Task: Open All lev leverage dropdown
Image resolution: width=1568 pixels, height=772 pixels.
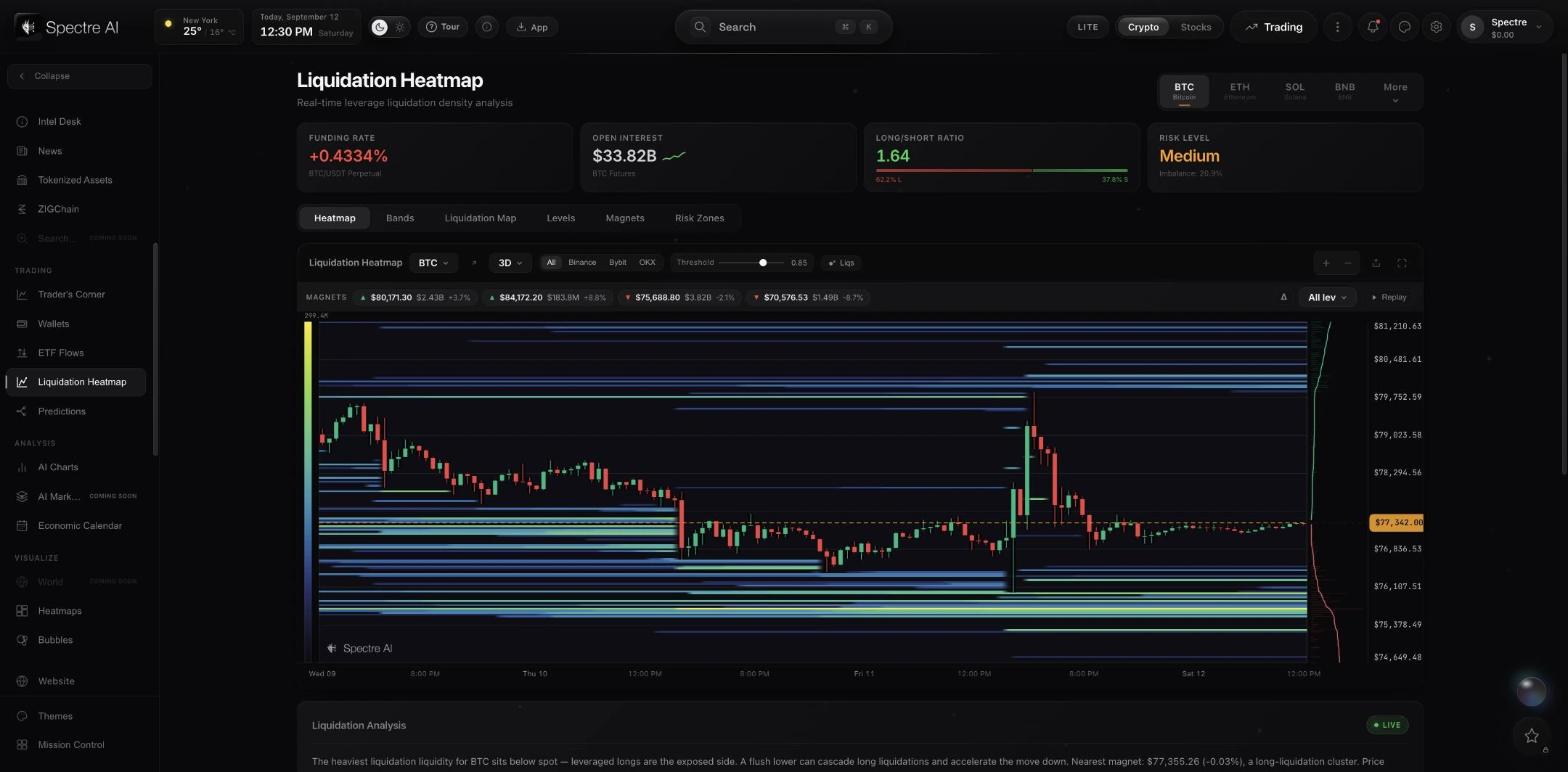Action: 1327,297
